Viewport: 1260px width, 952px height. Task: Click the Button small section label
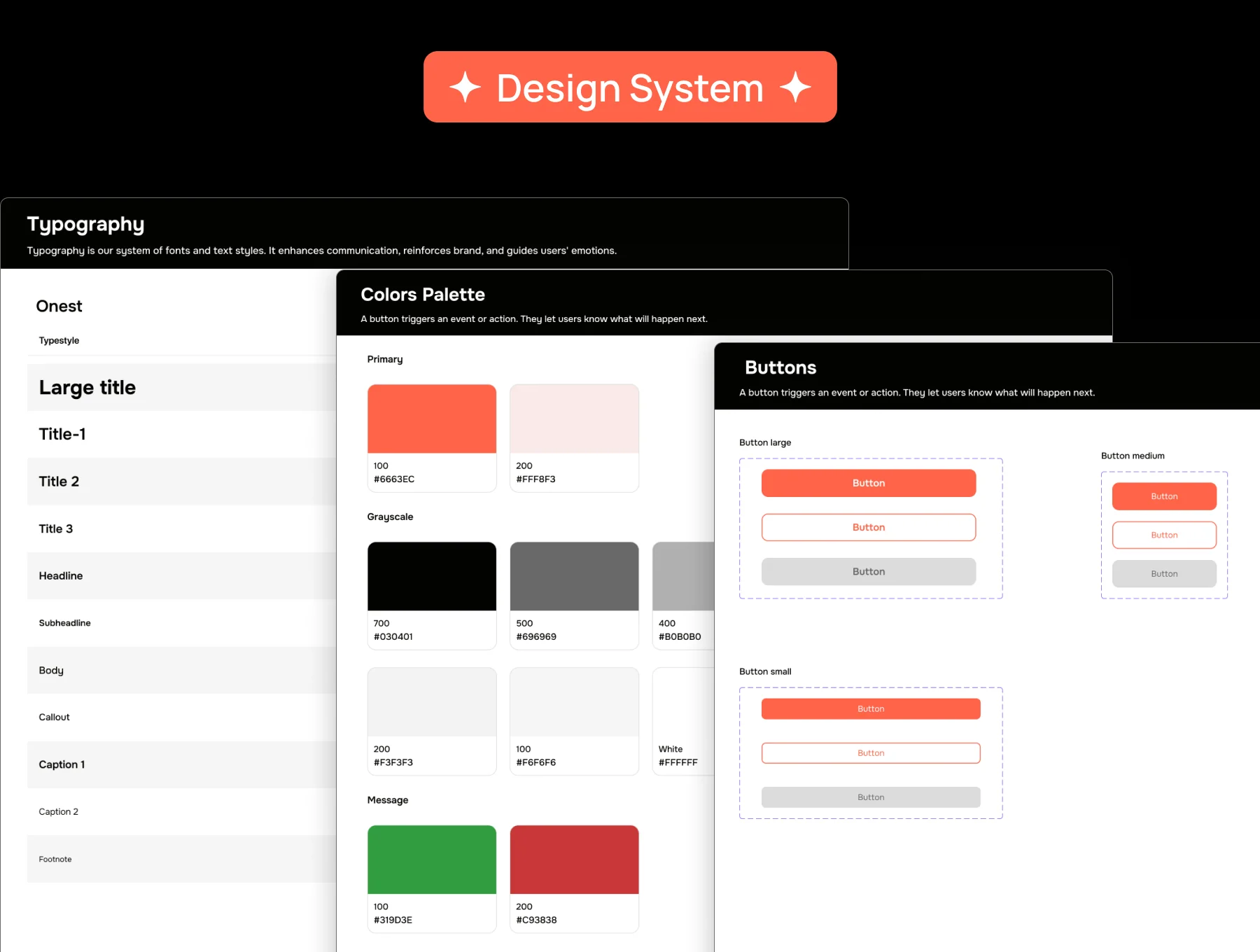point(765,671)
